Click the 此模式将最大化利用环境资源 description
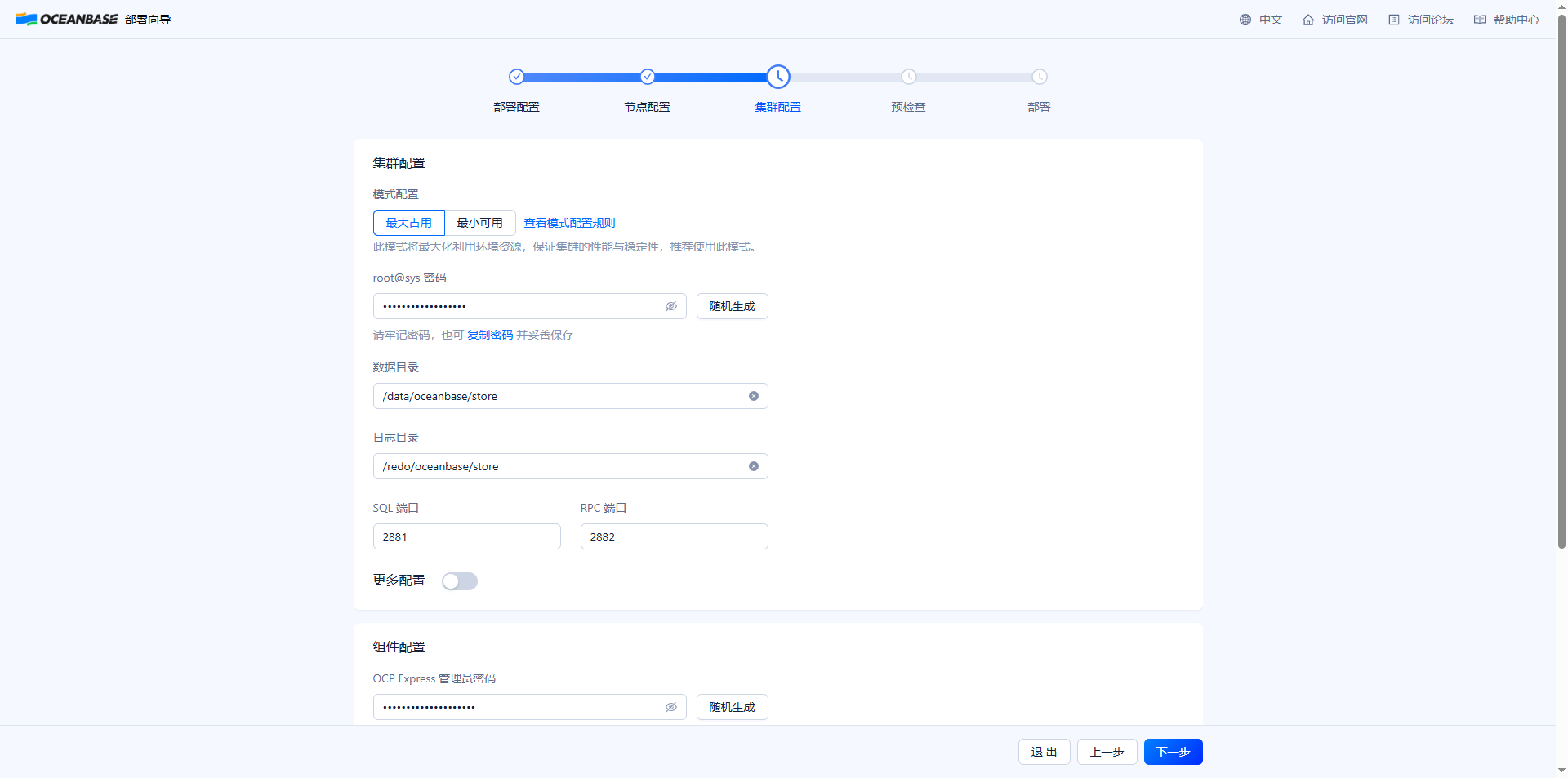1568x778 pixels. pos(566,247)
